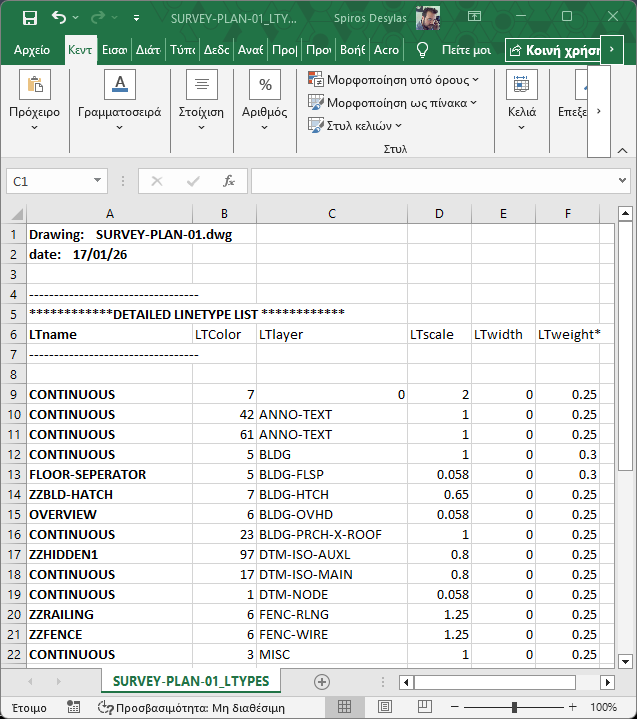This screenshot has height=719, width=637.
Task: Switch to the Κεντρική ribbon tab
Action: [x=80, y=50]
